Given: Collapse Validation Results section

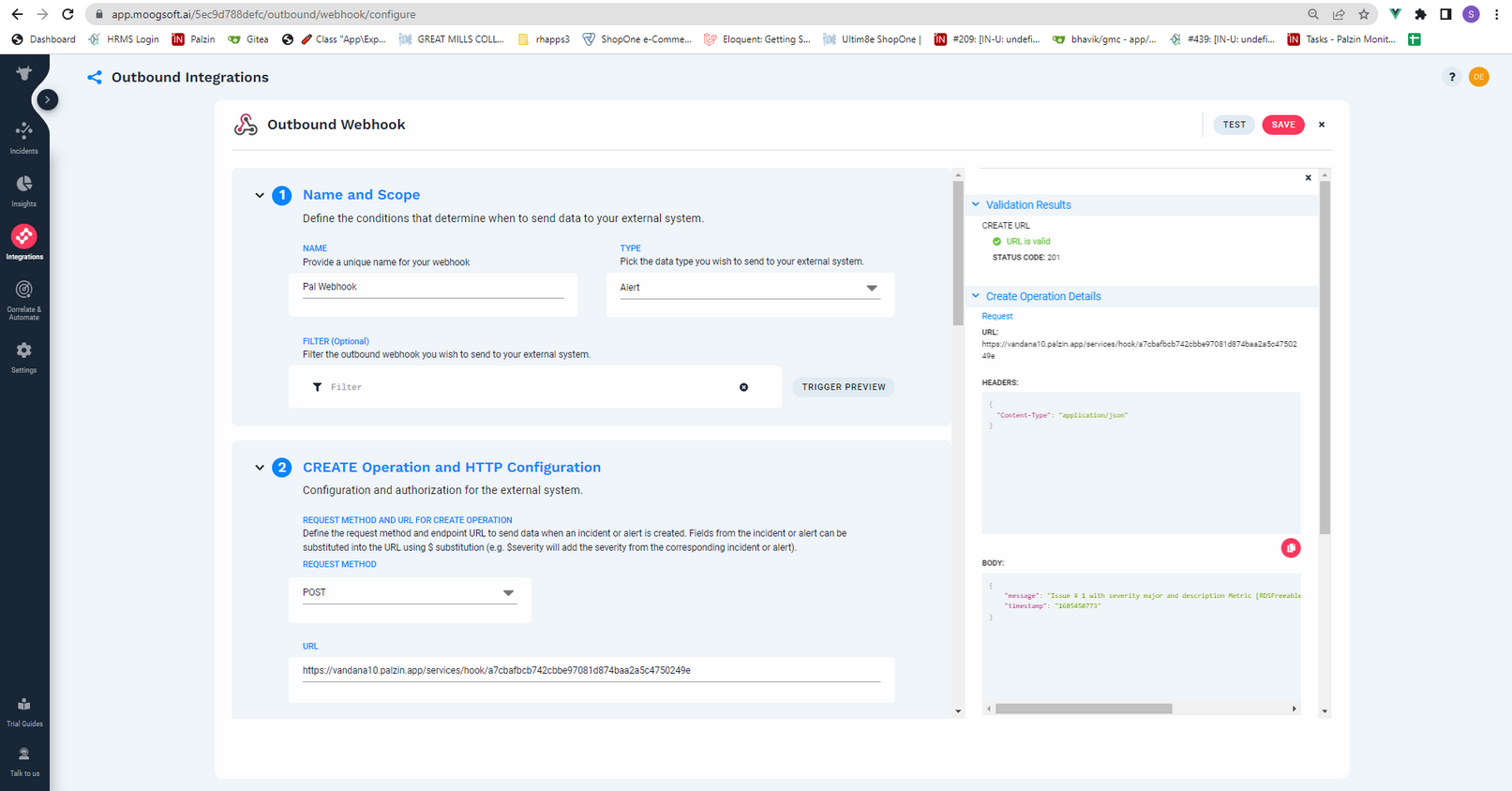Looking at the screenshot, I should [976, 204].
